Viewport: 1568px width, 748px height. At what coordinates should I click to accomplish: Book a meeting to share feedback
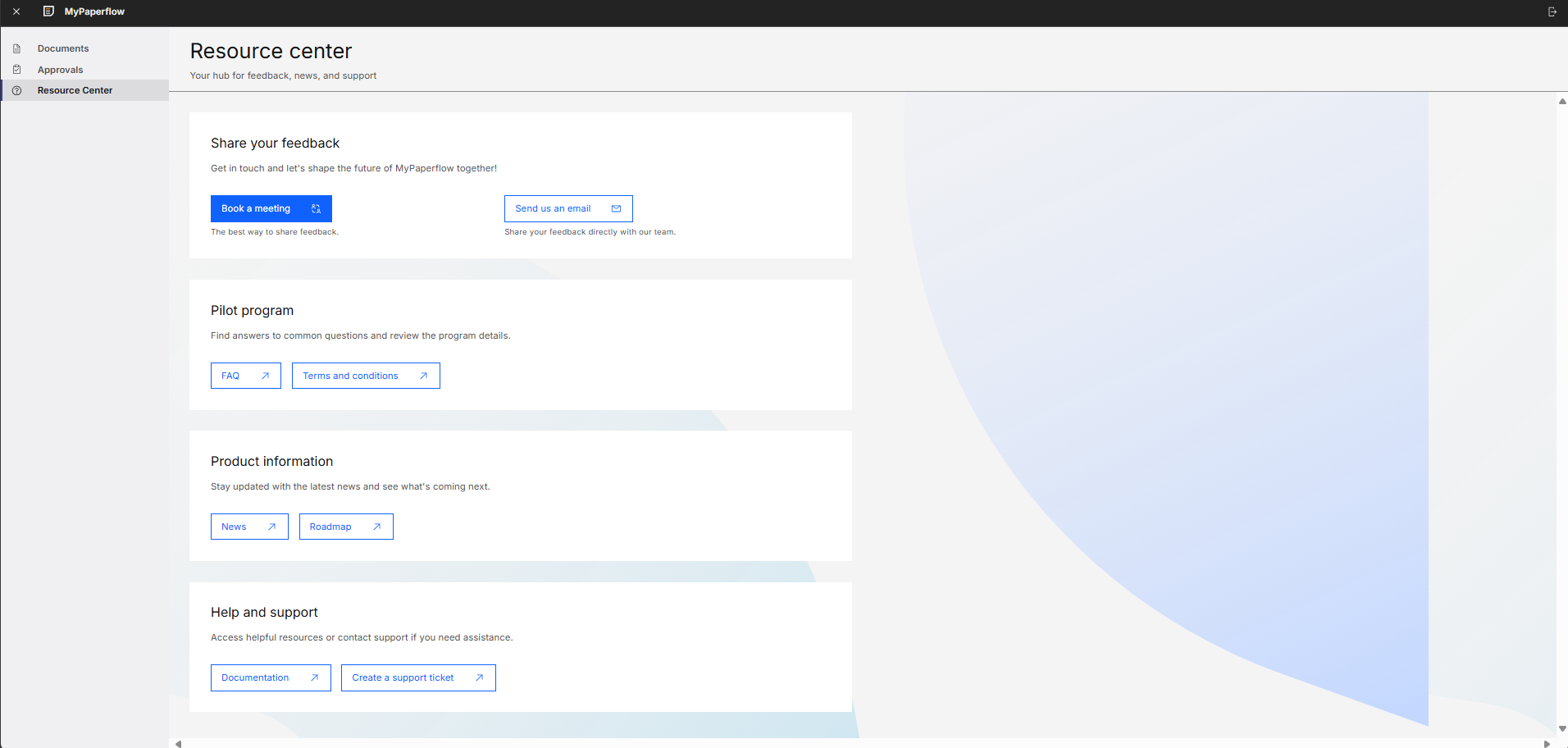pos(271,208)
